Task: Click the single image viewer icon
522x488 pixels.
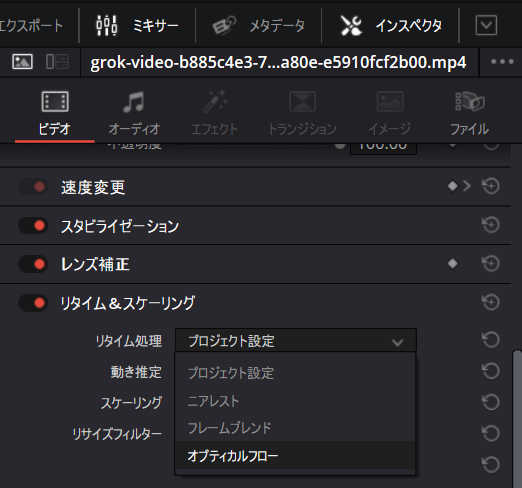Action: click(x=22, y=62)
